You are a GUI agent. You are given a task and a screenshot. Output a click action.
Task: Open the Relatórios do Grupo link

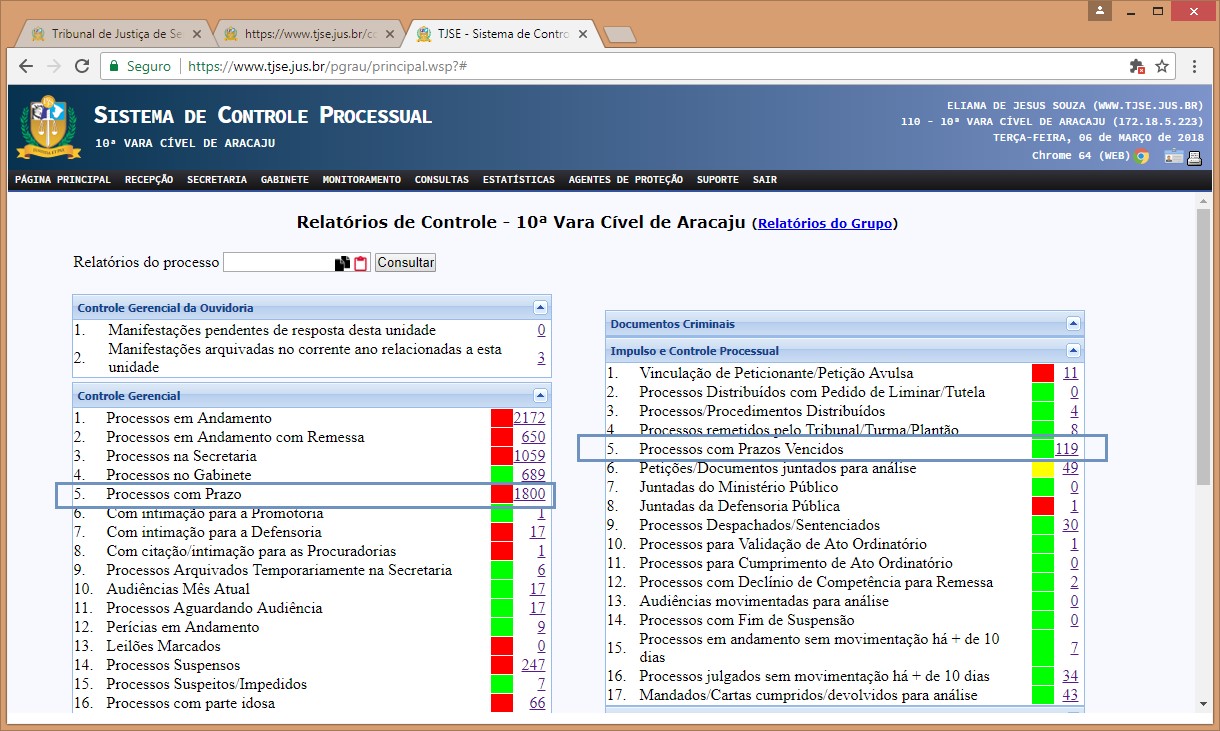825,224
